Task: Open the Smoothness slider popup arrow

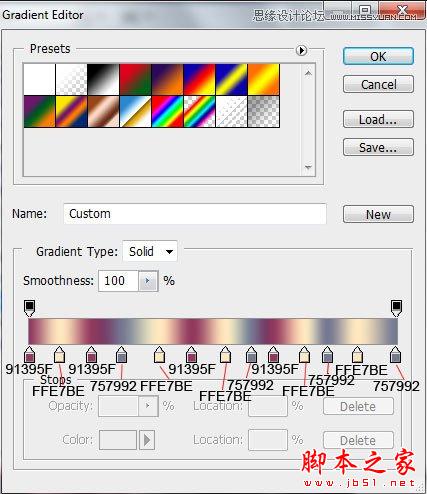Action: point(148,281)
